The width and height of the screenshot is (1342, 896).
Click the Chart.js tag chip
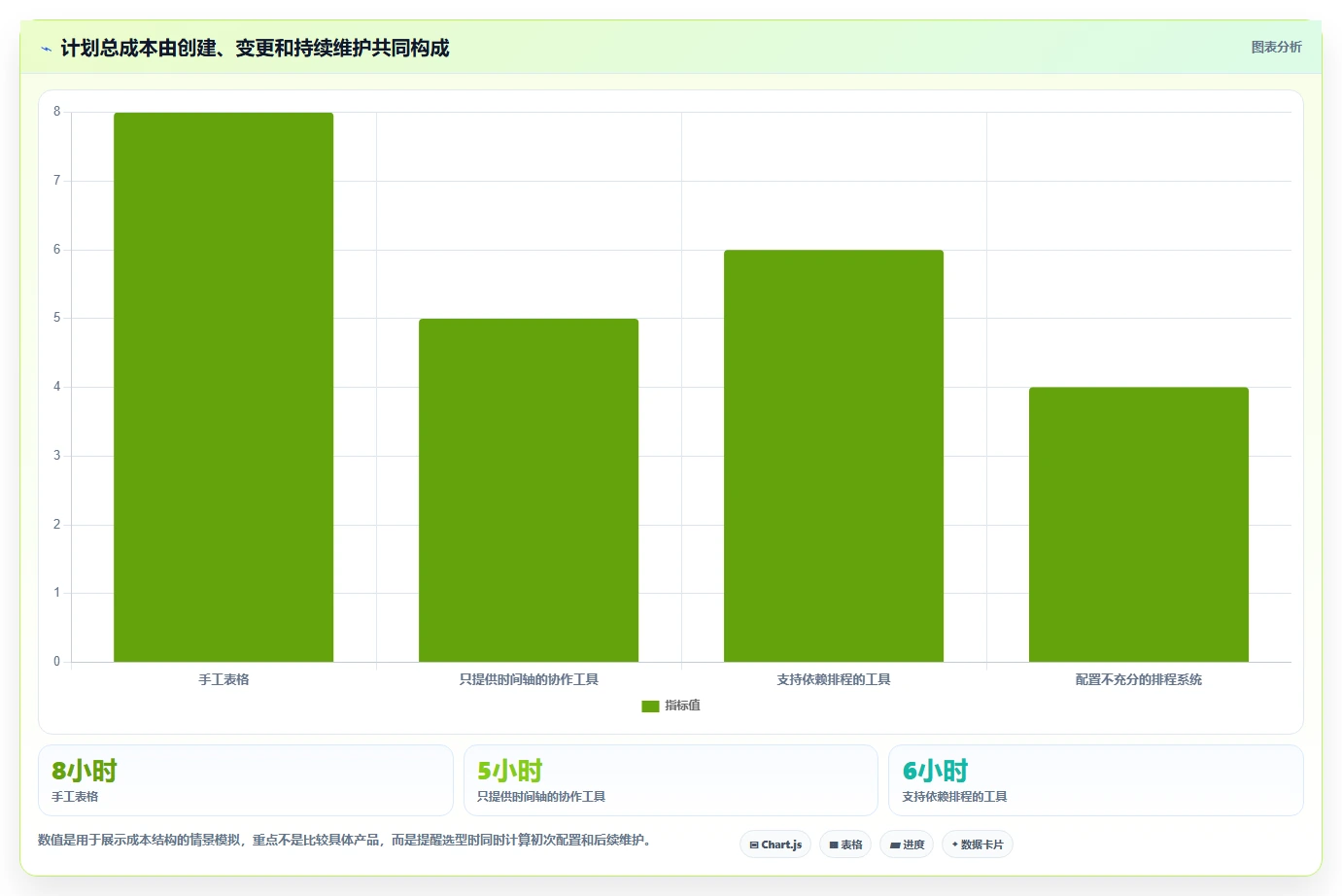775,844
